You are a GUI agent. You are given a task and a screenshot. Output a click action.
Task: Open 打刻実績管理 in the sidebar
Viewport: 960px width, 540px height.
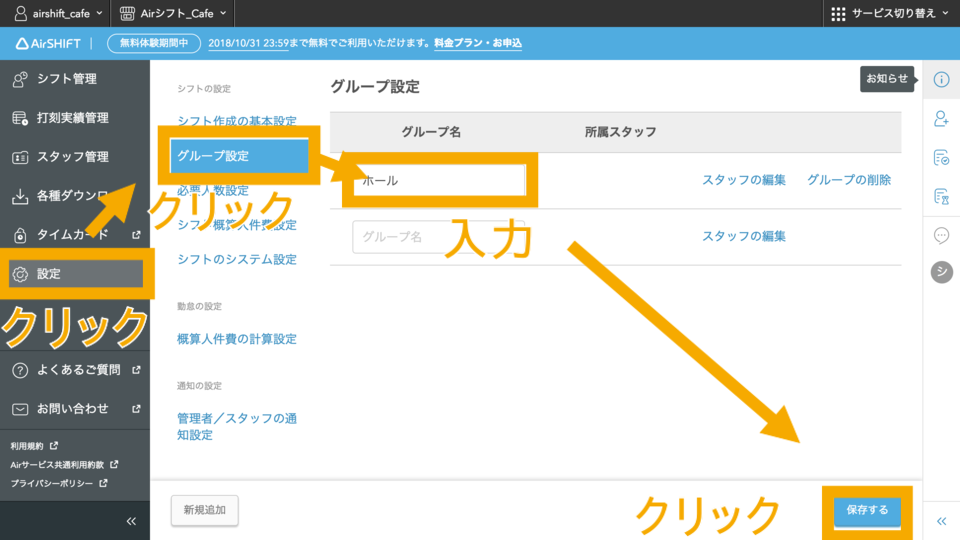tap(72, 118)
